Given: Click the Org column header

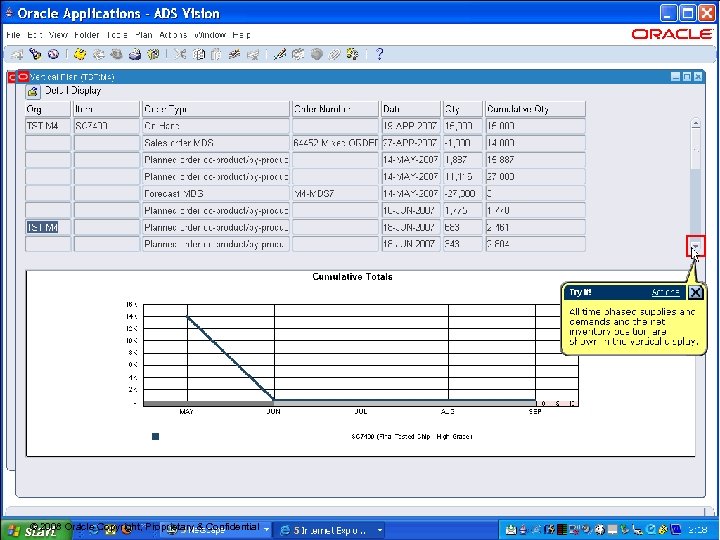Looking at the screenshot, I should [48, 109].
